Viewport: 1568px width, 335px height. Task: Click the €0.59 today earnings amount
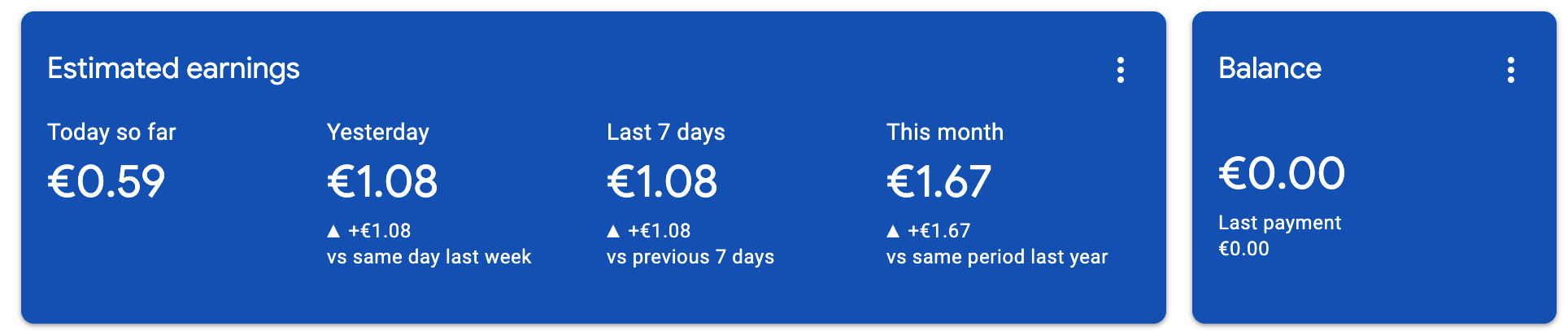click(107, 181)
